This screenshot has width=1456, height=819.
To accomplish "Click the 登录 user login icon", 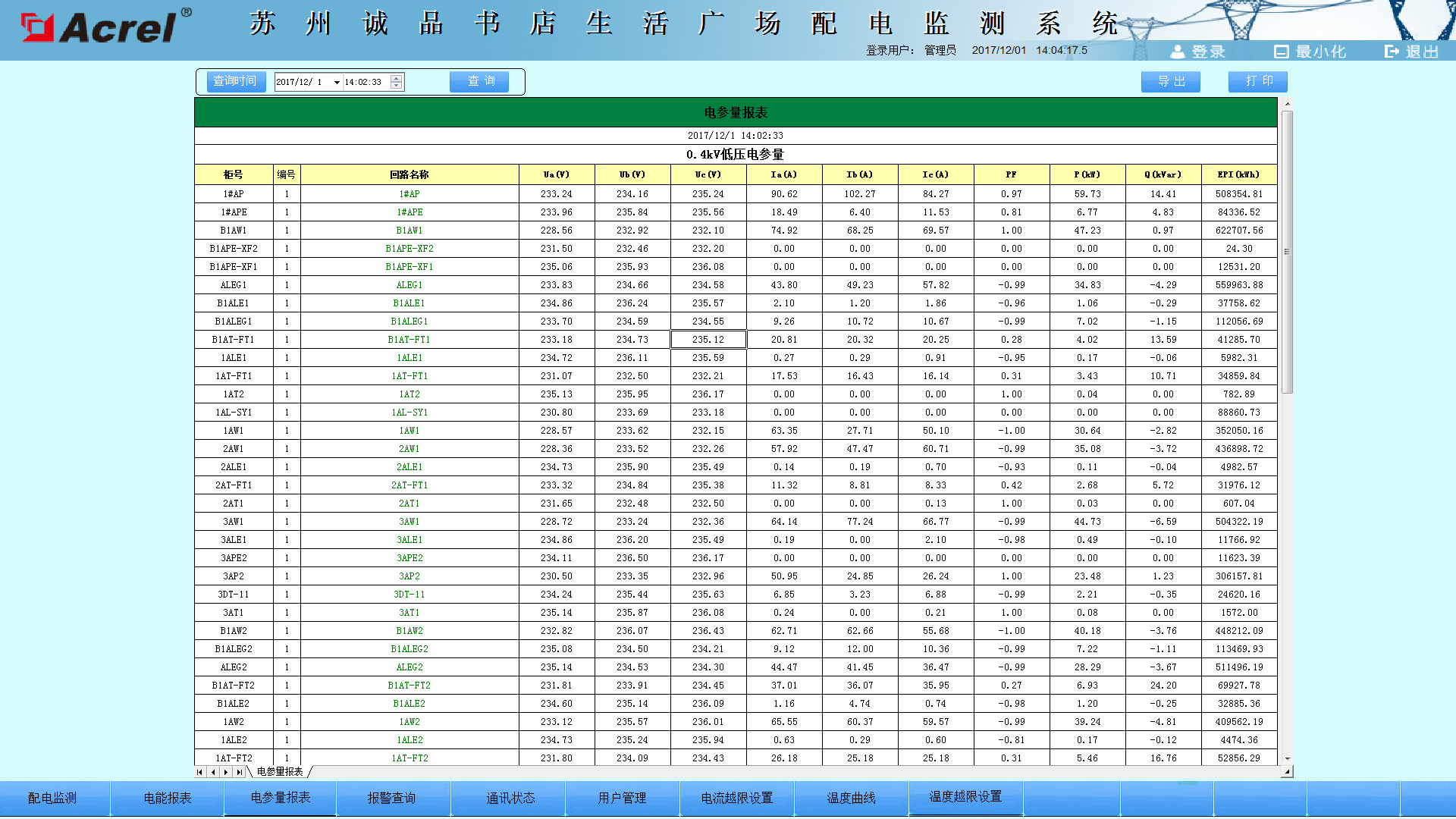I will 1177,52.
